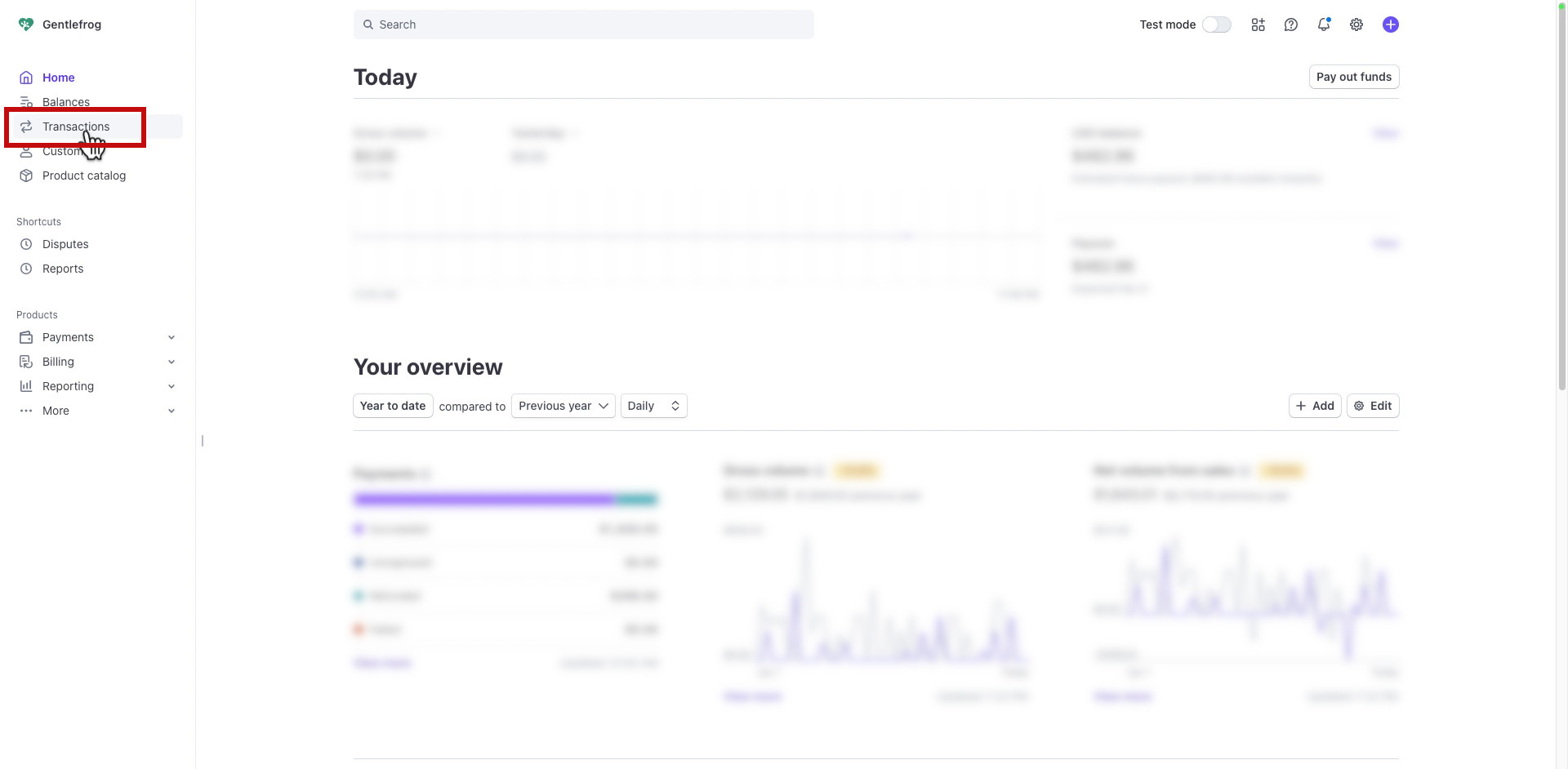Open Reports shortcut
The width and height of the screenshot is (1568, 769).
coord(63,269)
